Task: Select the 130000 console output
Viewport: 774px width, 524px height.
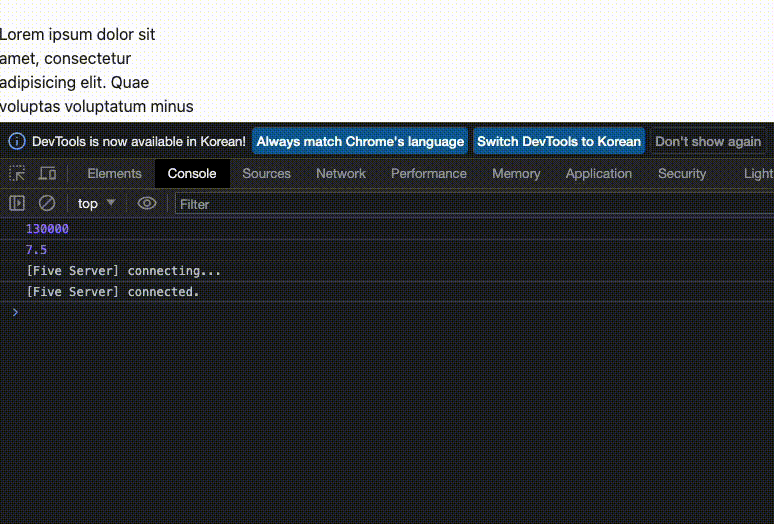Action: point(47,229)
